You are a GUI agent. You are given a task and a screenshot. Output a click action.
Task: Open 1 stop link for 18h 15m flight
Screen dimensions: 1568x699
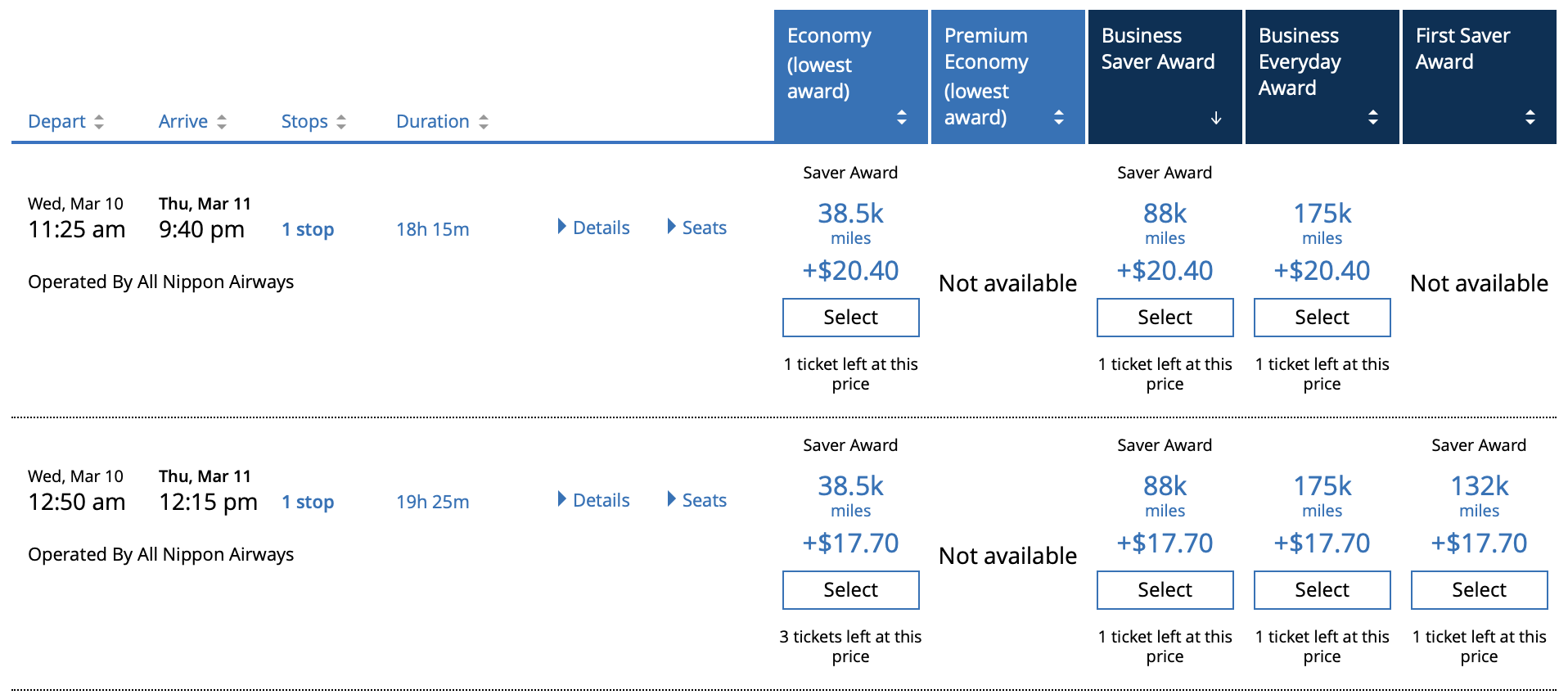point(308,229)
